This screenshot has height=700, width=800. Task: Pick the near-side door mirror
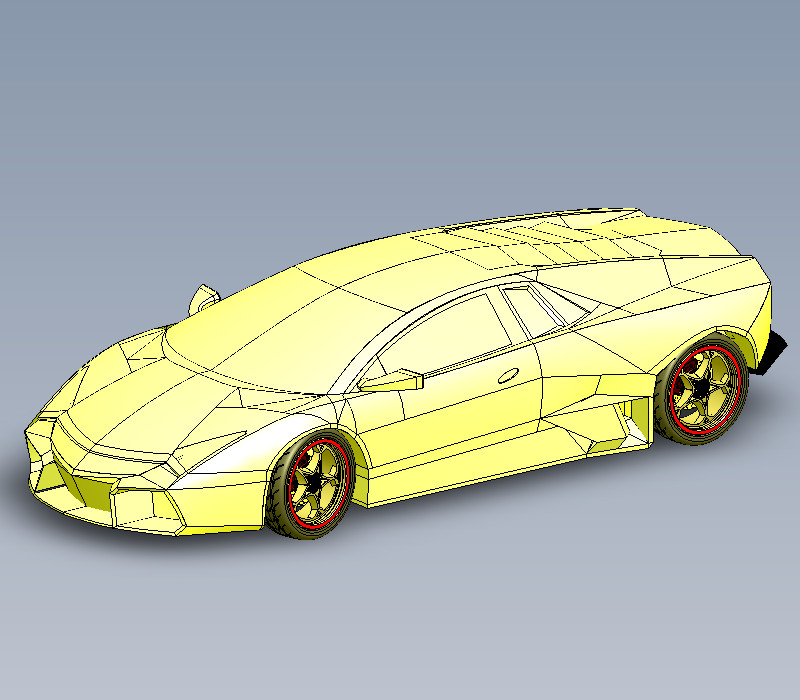tap(391, 381)
